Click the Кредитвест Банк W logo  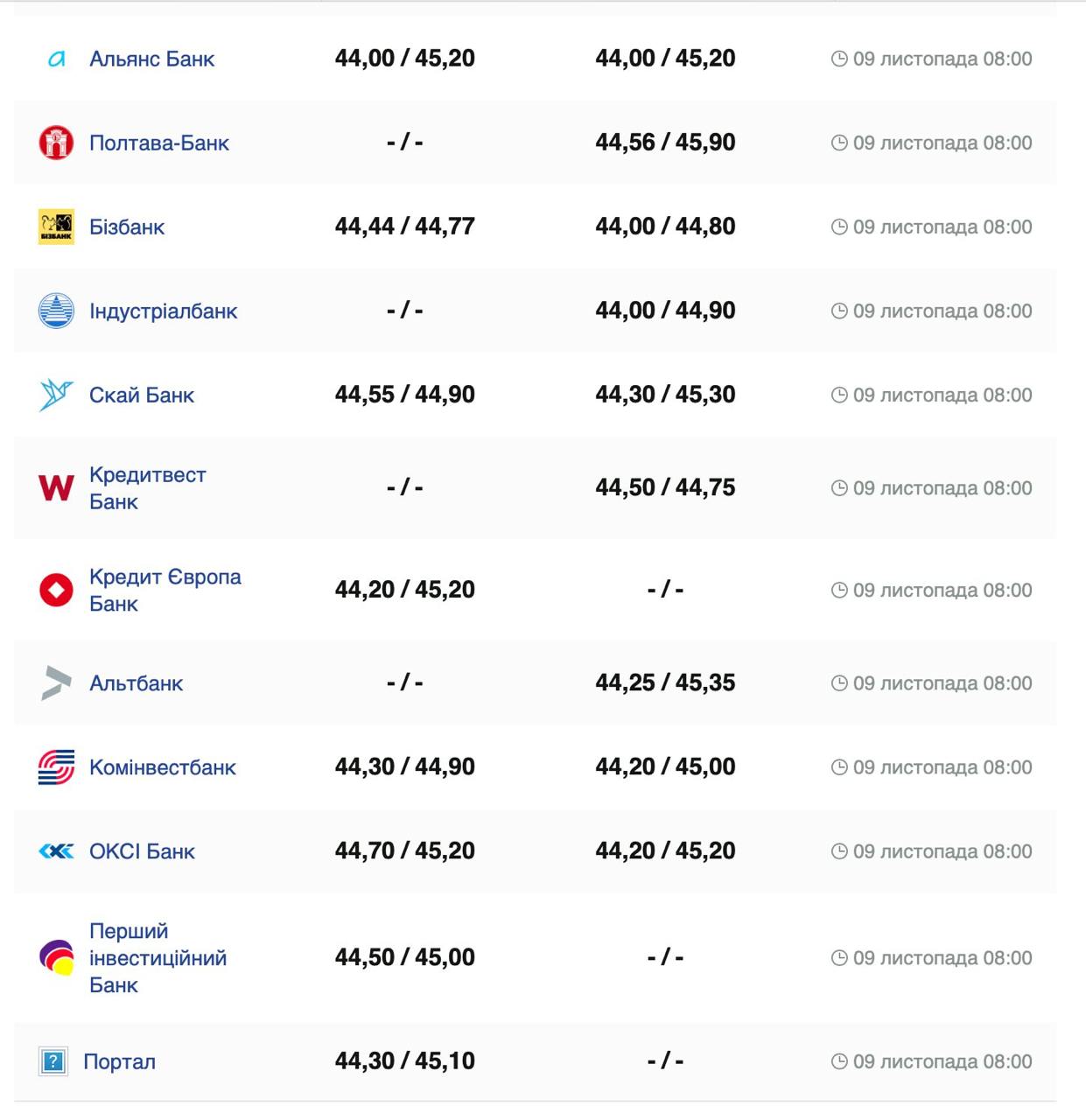point(56,487)
